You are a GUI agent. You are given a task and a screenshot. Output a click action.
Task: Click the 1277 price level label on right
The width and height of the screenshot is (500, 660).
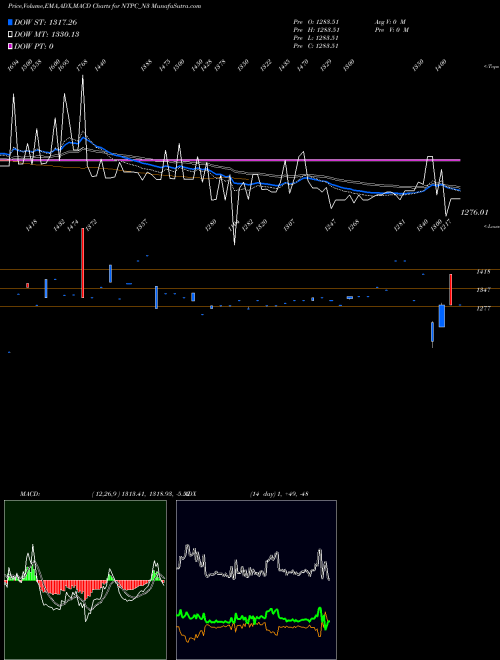click(x=483, y=309)
